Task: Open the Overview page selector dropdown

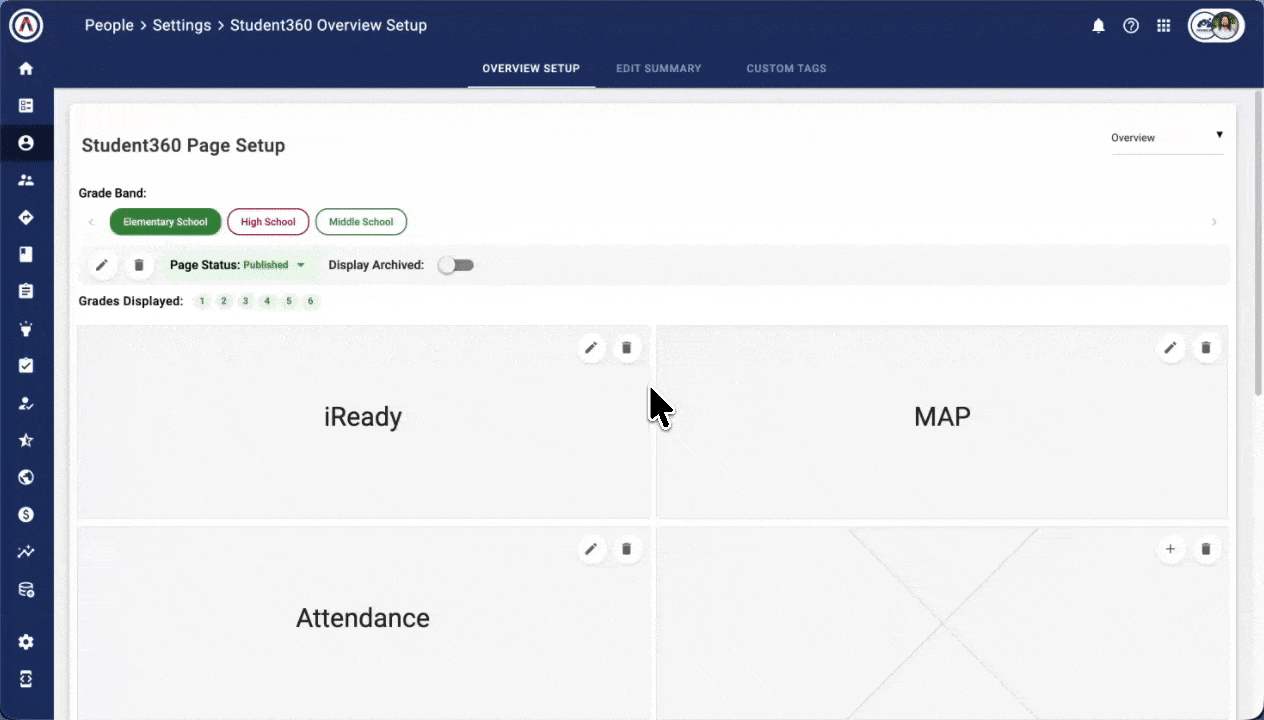Action: coord(1167,138)
